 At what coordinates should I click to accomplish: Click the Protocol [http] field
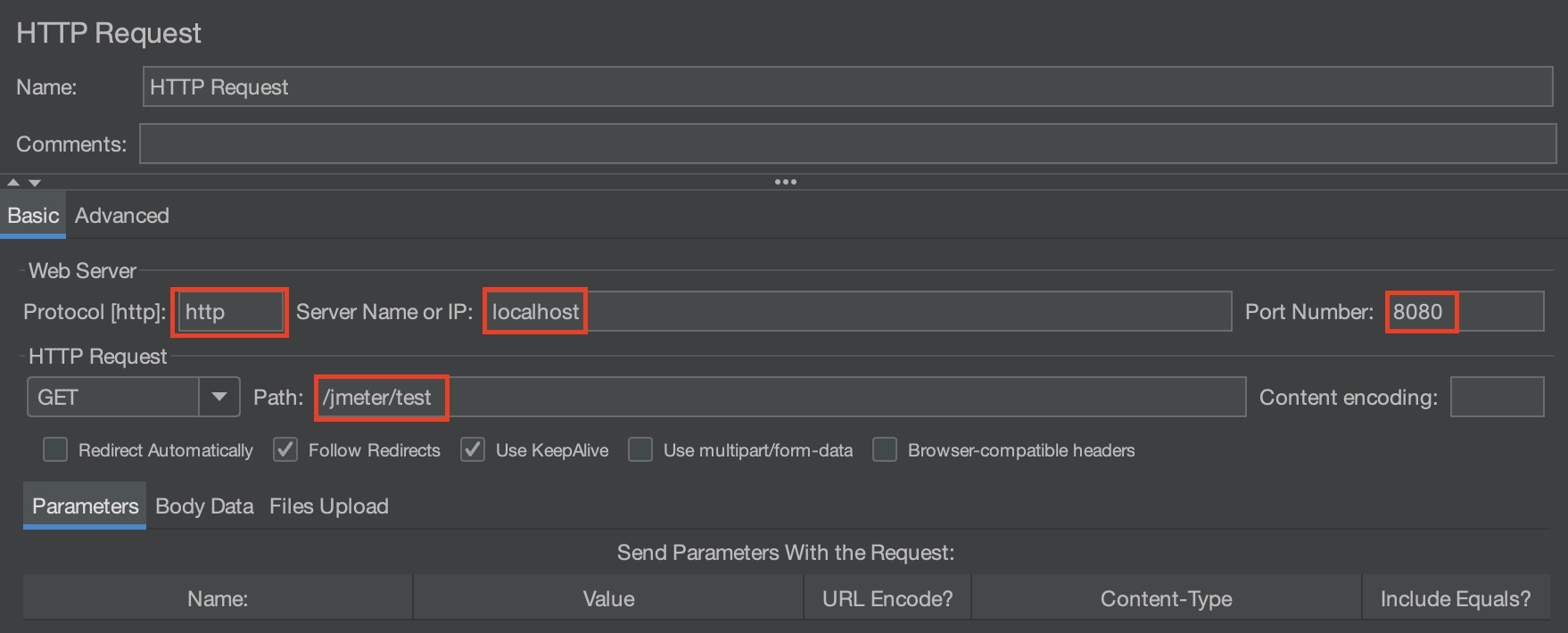[230, 312]
